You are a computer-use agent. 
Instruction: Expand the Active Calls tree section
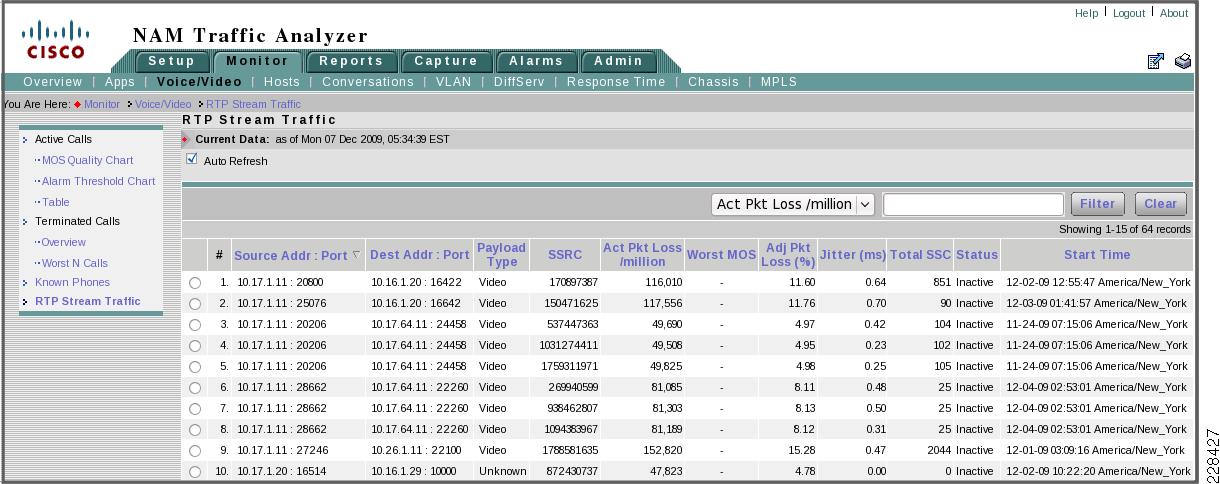25,140
